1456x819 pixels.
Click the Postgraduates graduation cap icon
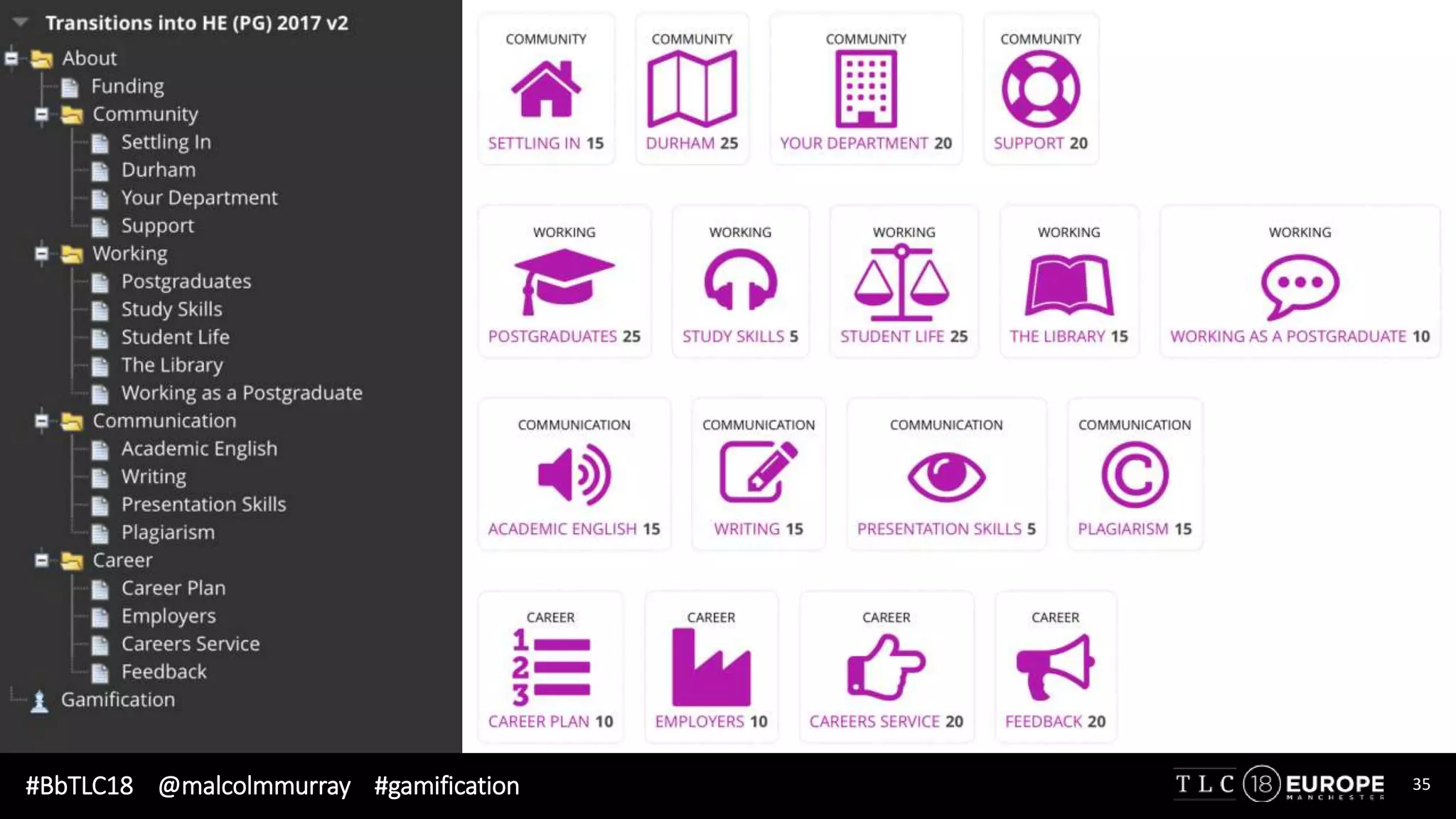click(x=564, y=282)
